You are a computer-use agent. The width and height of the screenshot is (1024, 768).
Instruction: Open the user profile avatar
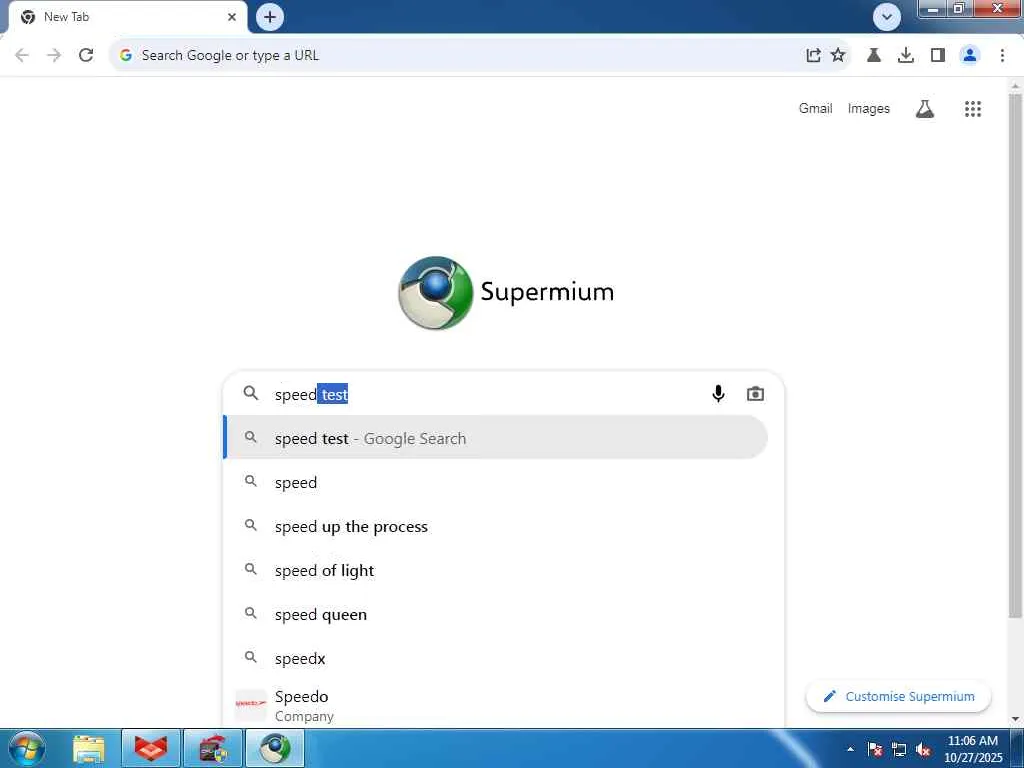pyautogui.click(x=970, y=56)
